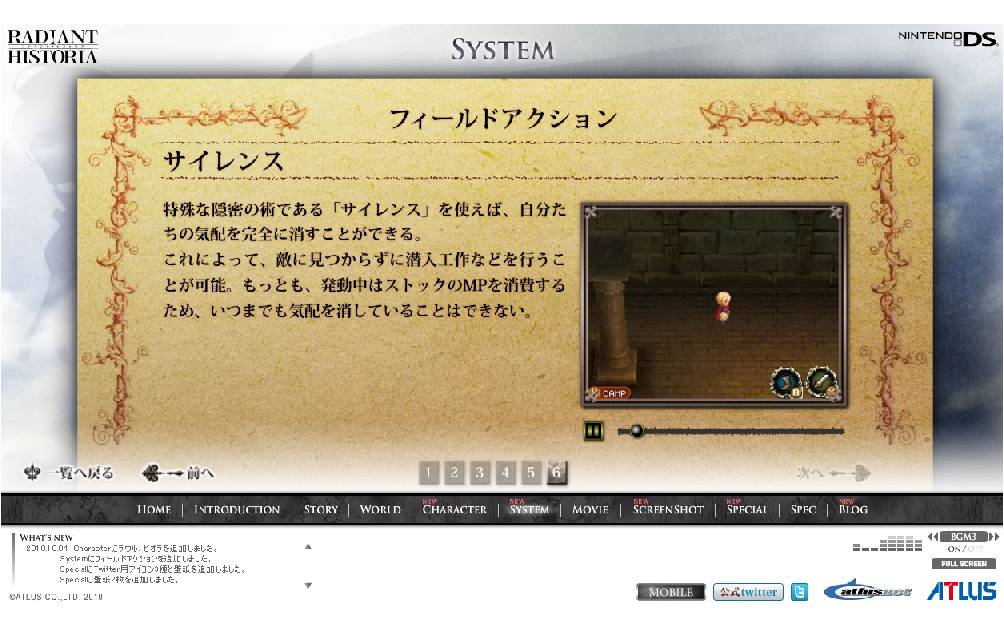Open the Introduction menu item
The image size is (1004, 635).
coord(237,510)
